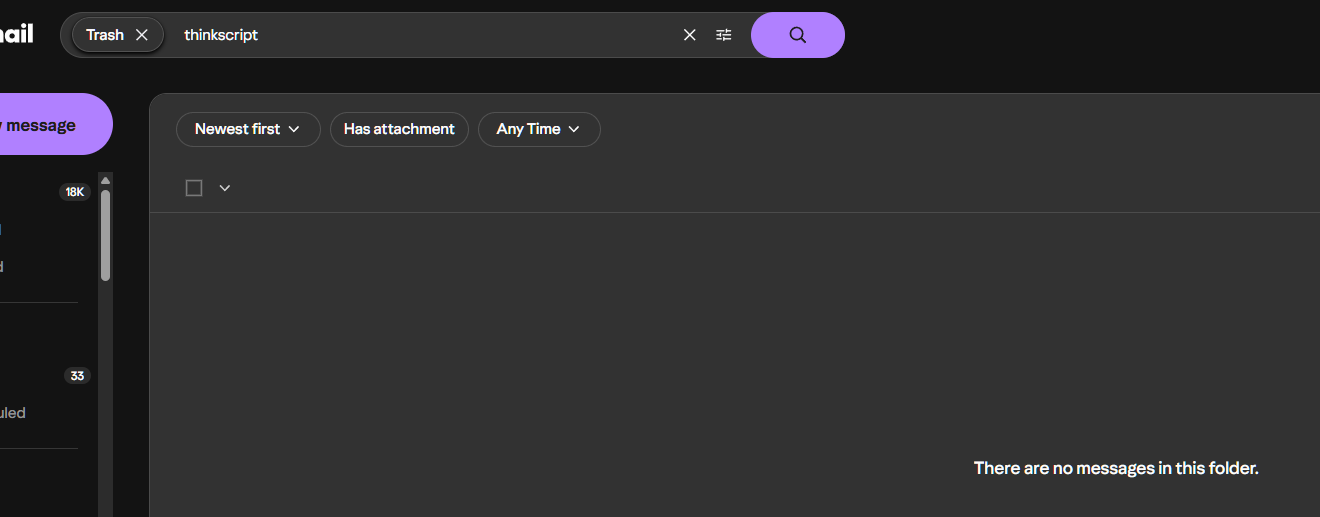Click the sidebar scrollbar thumb
1320x517 pixels.
pos(105,235)
